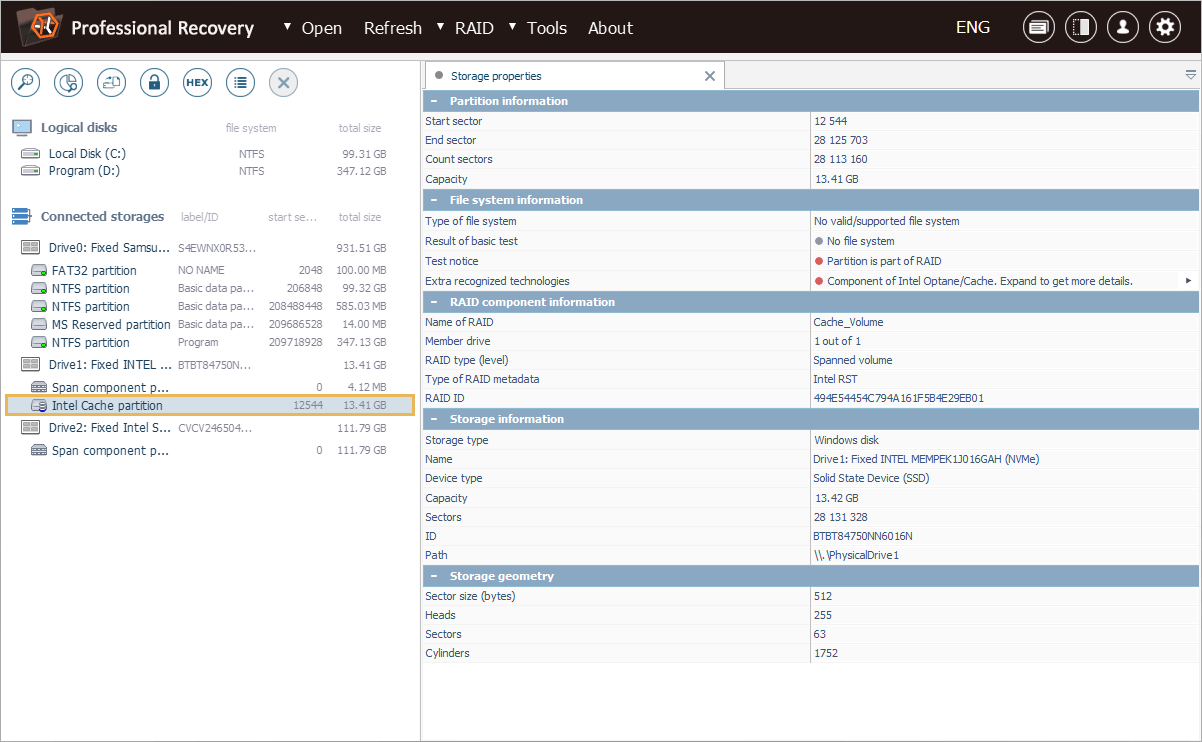The width and height of the screenshot is (1202, 742).
Task: Open the Tools menu dropdown arrow
Action: (x=513, y=27)
